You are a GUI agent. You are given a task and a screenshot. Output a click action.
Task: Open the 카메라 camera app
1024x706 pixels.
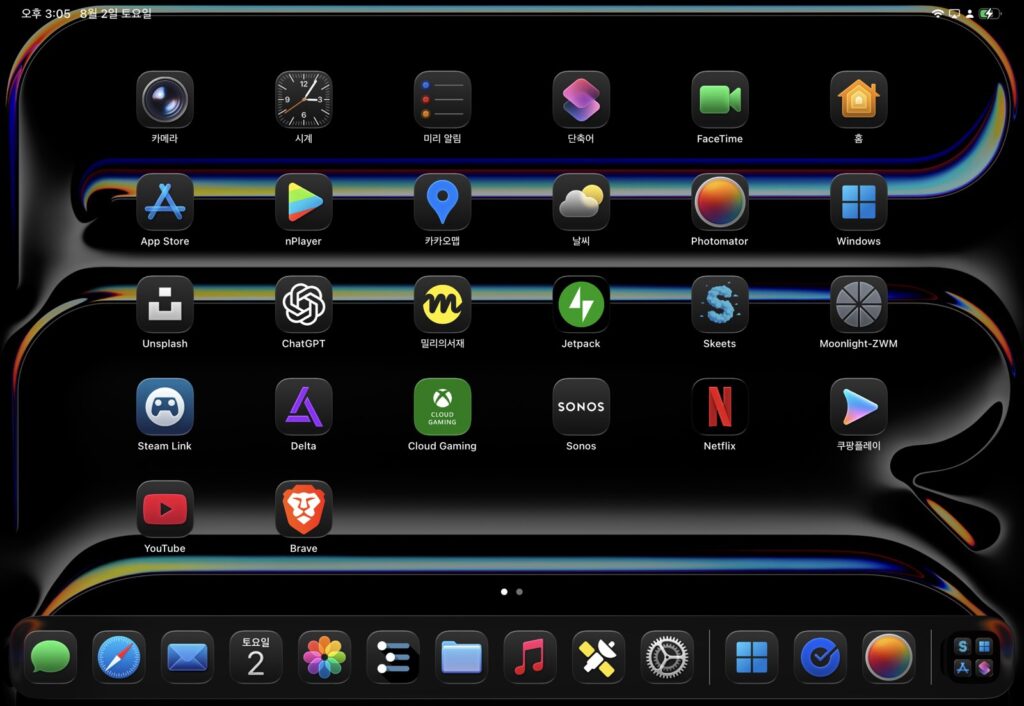point(165,99)
